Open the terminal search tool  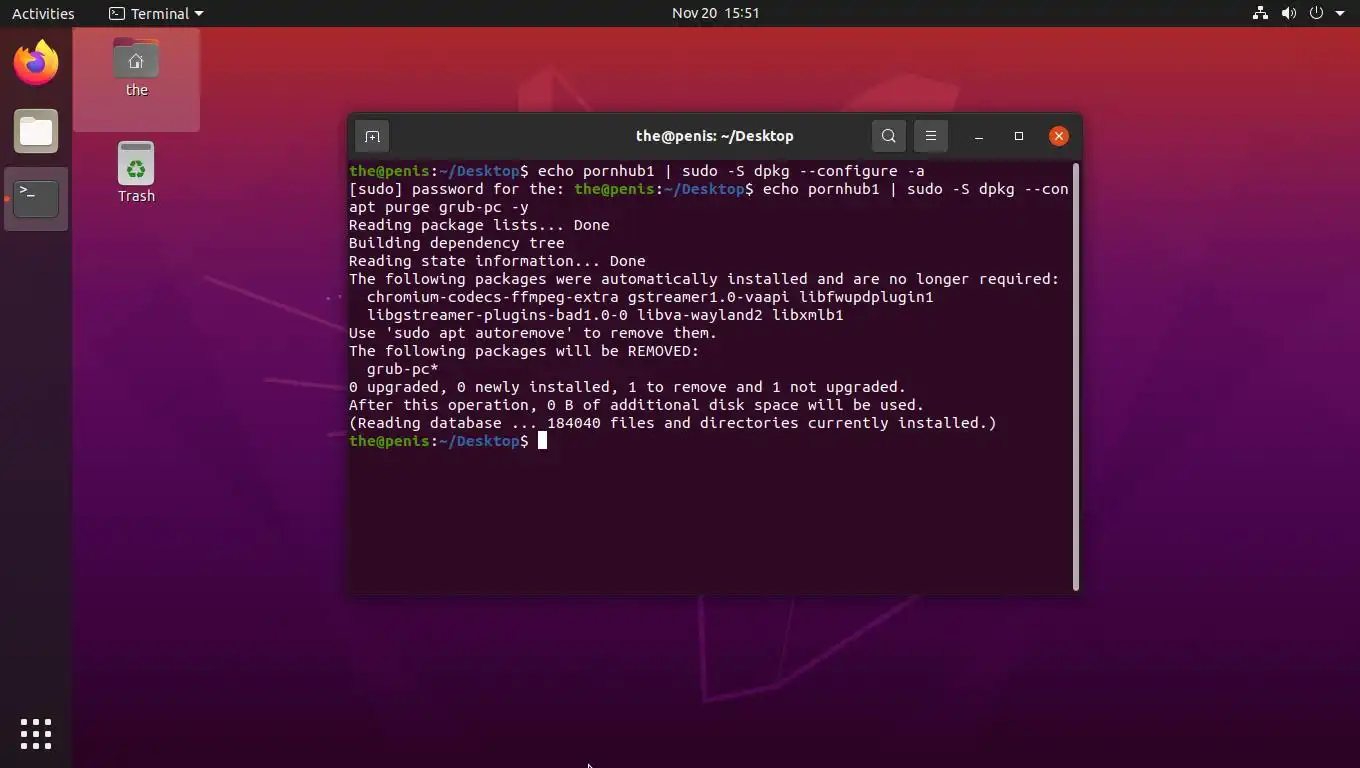[889, 136]
